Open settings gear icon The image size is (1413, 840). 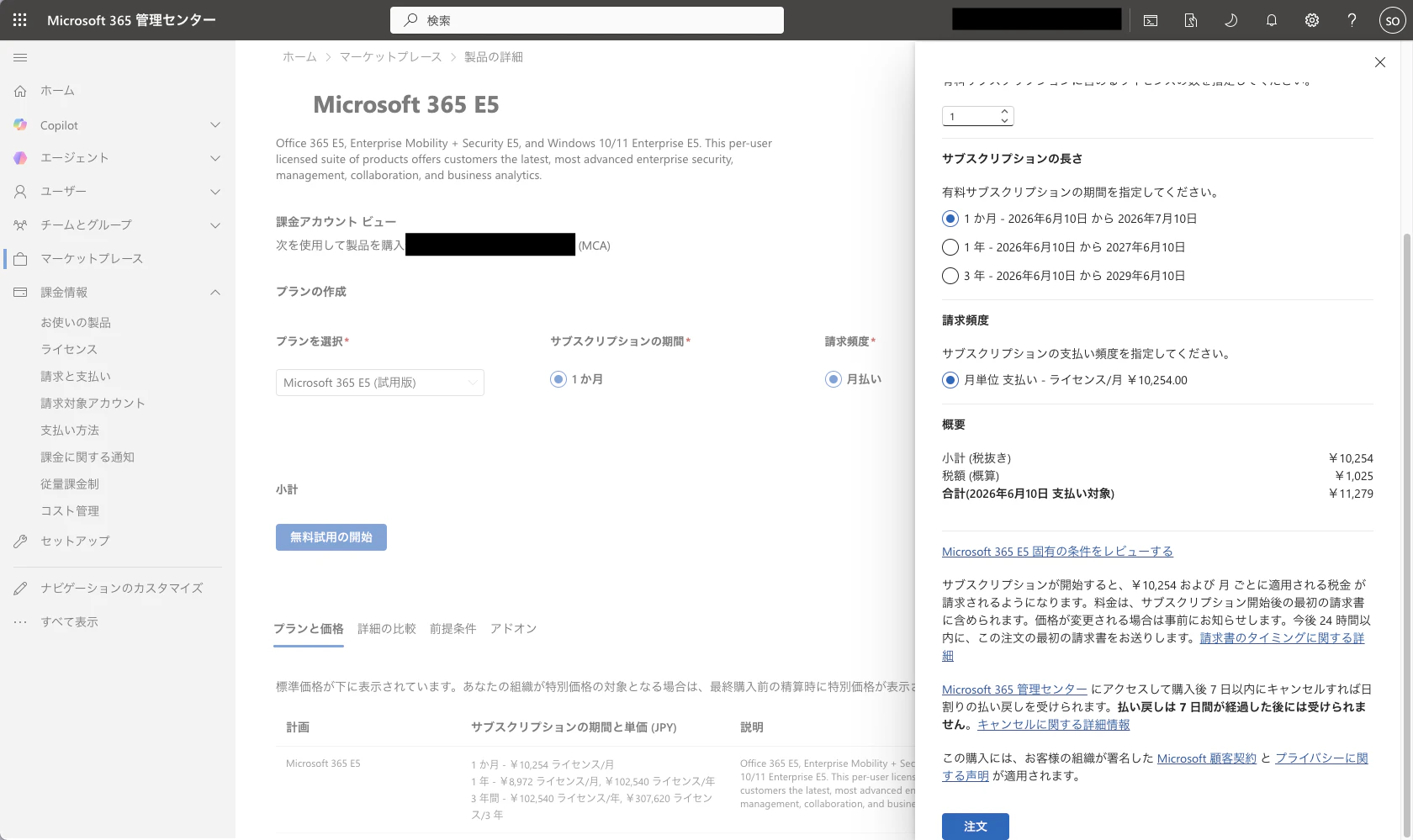pos(1312,20)
